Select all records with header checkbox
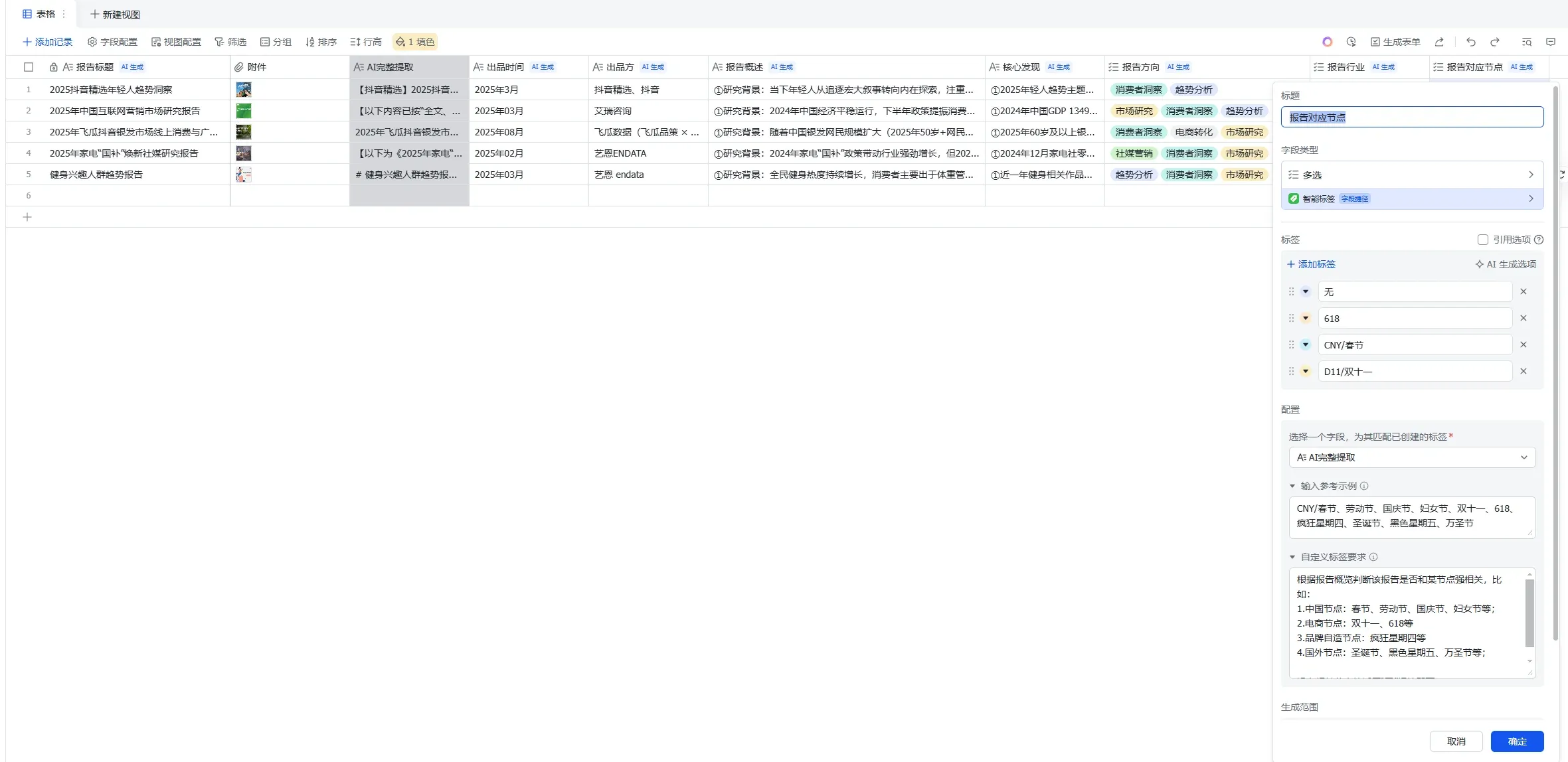This screenshot has width=1568, height=762. click(29, 67)
